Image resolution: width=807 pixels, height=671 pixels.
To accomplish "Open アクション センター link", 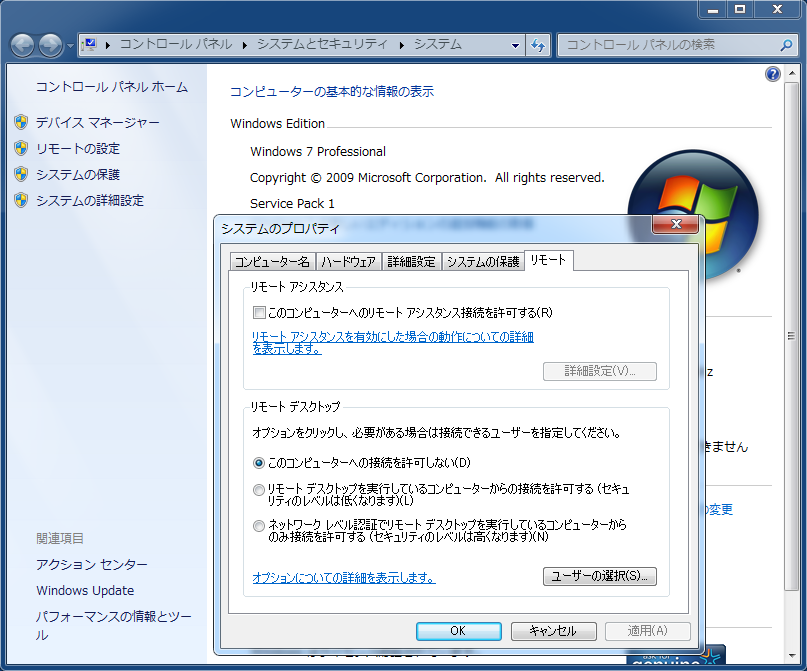I will point(92,564).
